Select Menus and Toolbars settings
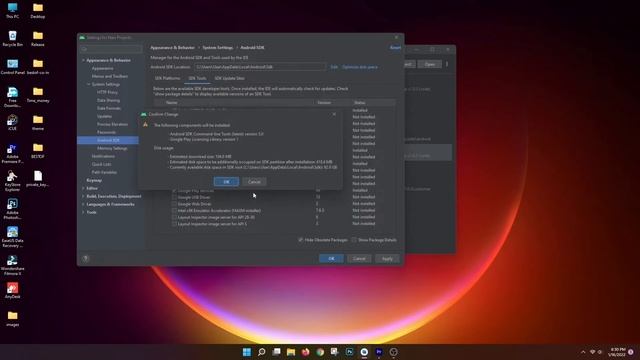Image resolution: width=640 pixels, height=360 pixels. [x=109, y=76]
